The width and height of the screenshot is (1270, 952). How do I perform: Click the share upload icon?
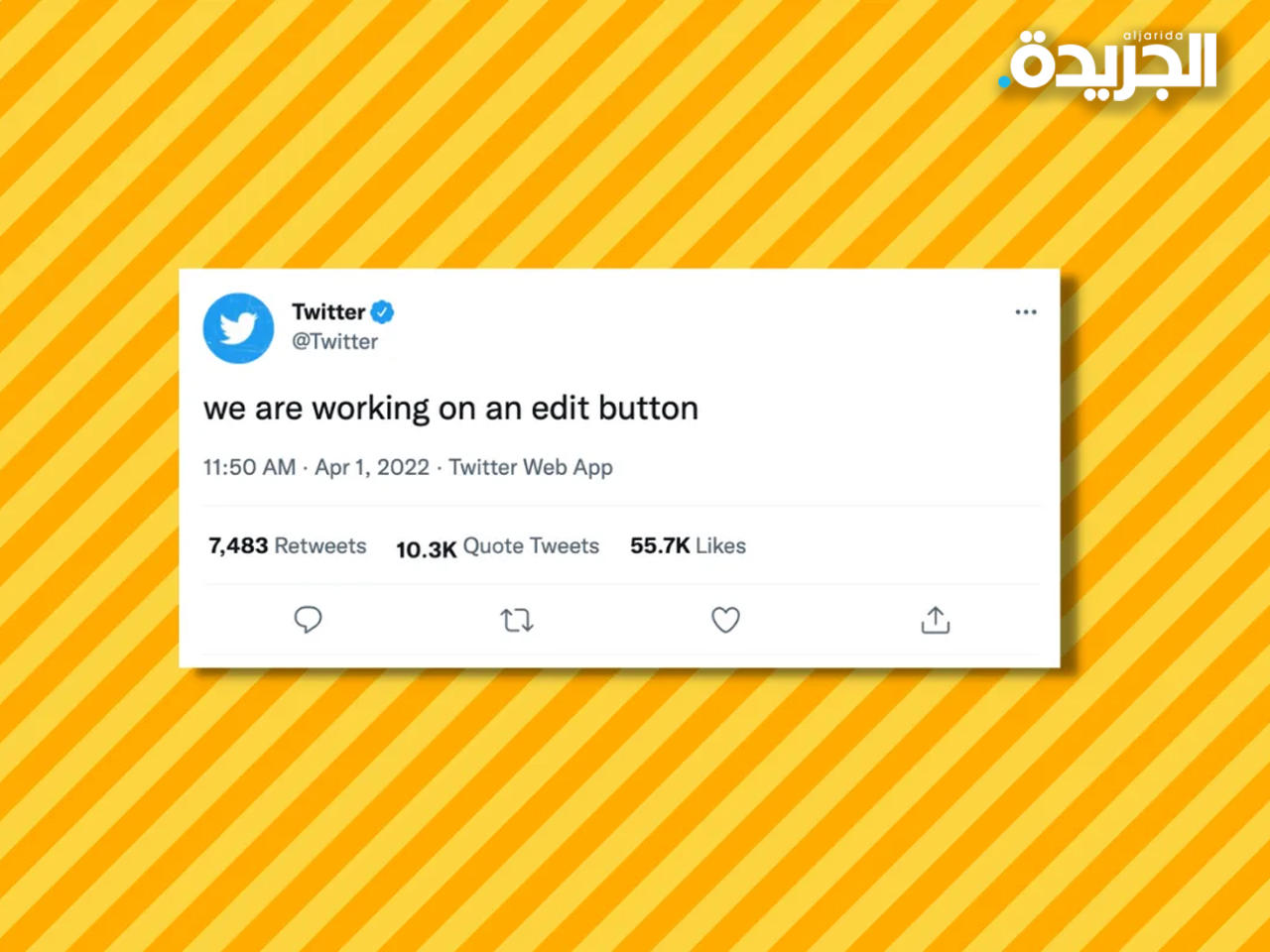[935, 620]
